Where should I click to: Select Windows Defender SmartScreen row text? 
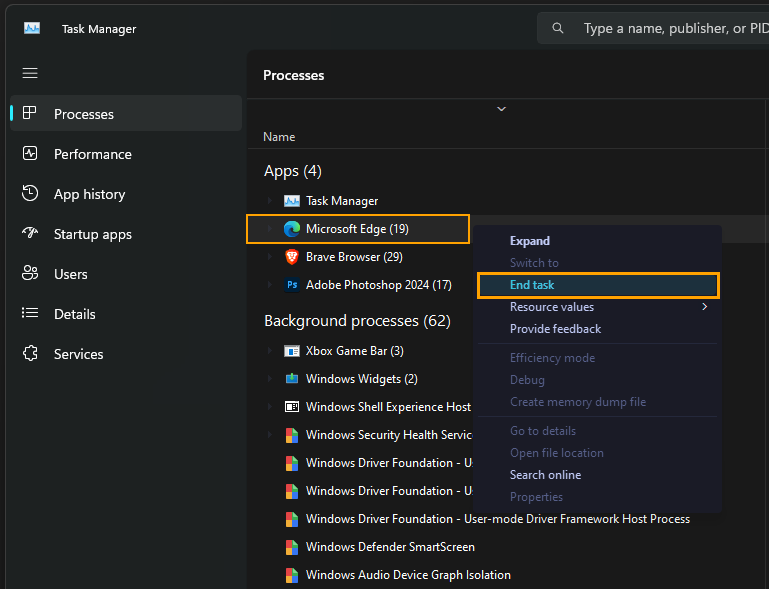tap(390, 547)
